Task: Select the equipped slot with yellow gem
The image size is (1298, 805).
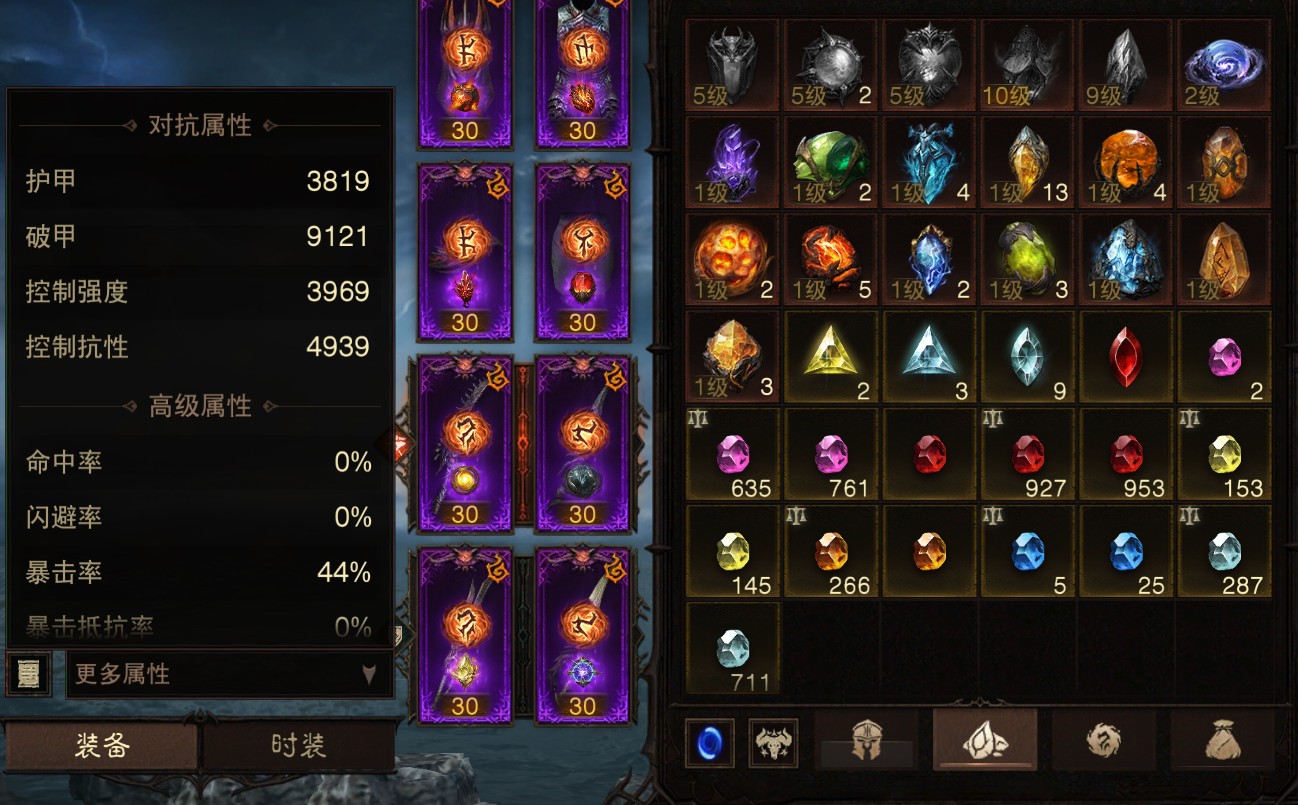Action: click(465, 443)
